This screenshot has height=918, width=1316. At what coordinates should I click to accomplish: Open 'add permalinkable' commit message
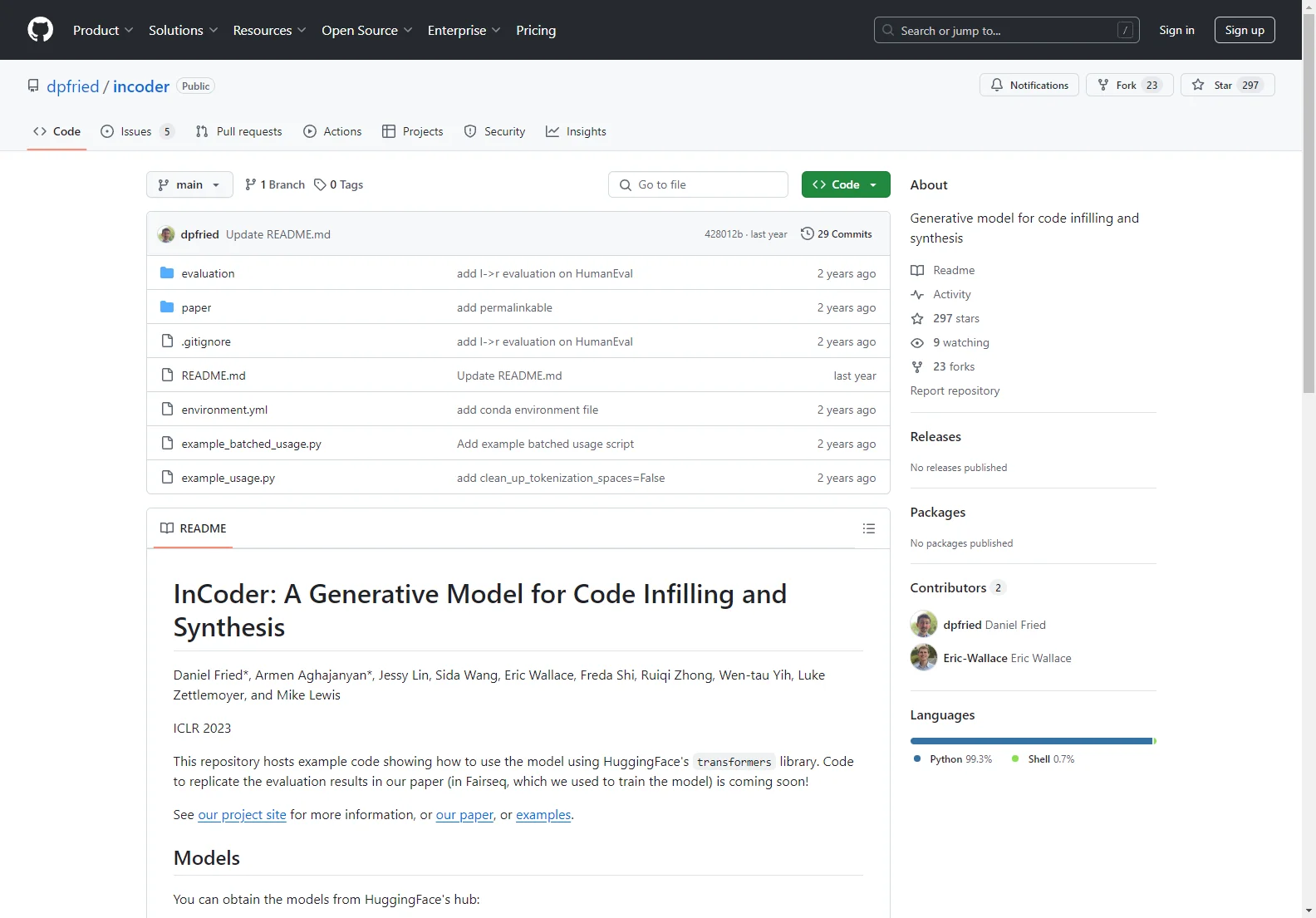(504, 307)
